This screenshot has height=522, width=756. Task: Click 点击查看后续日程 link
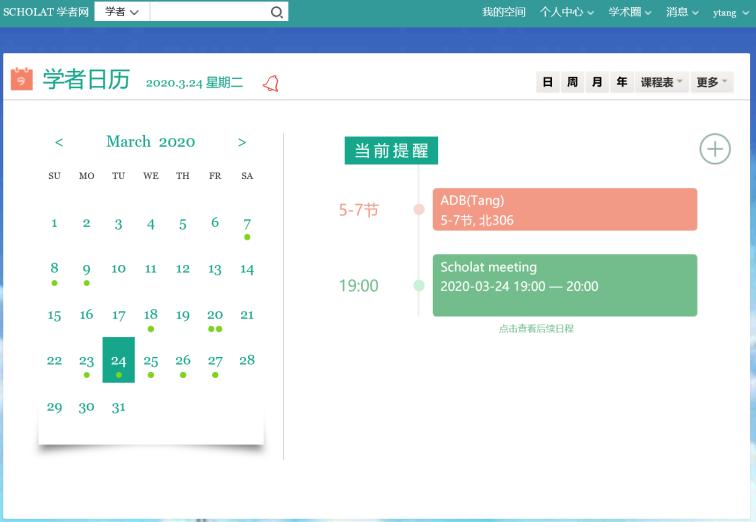(536, 328)
